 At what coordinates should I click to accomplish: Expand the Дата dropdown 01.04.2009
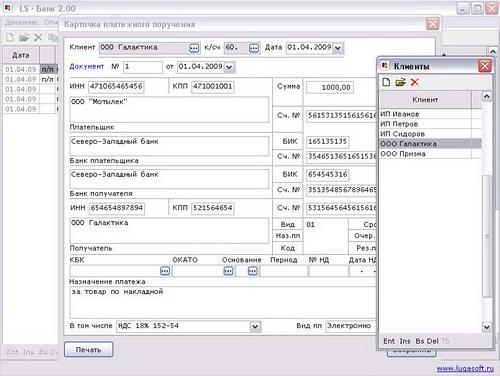338,48
